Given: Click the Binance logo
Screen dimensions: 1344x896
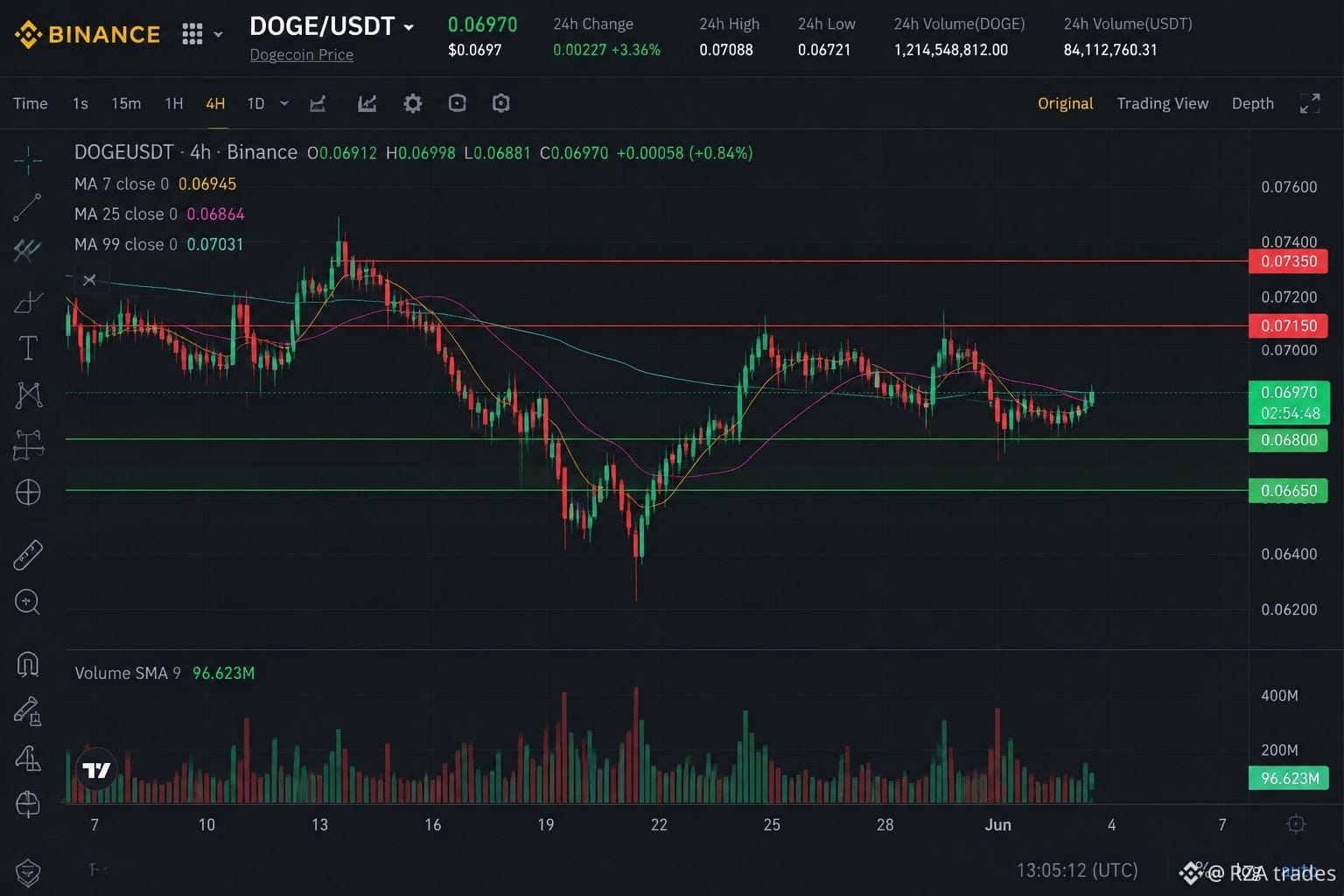Looking at the screenshot, I should 87,35.
